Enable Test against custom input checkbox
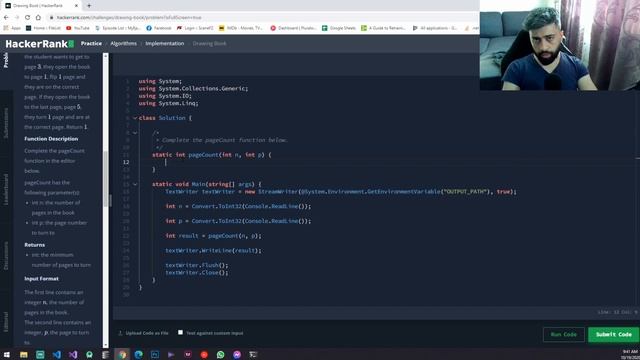Screen dimensions: 640x360 click(x=180, y=332)
